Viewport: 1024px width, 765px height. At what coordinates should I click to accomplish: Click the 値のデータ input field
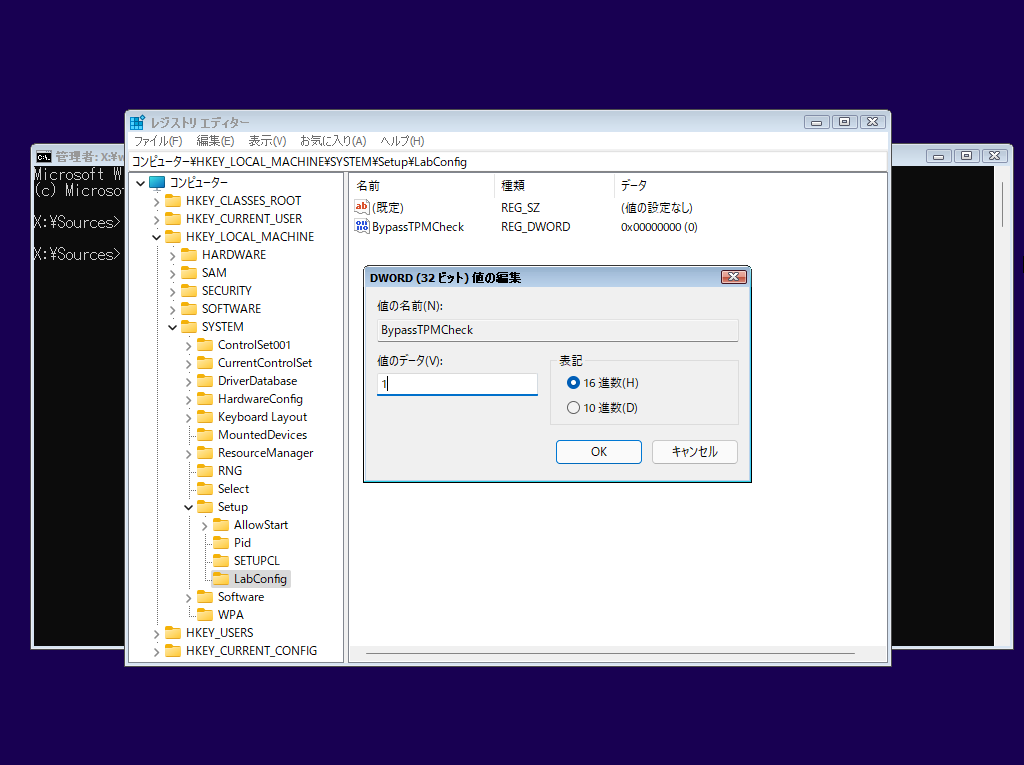(457, 384)
